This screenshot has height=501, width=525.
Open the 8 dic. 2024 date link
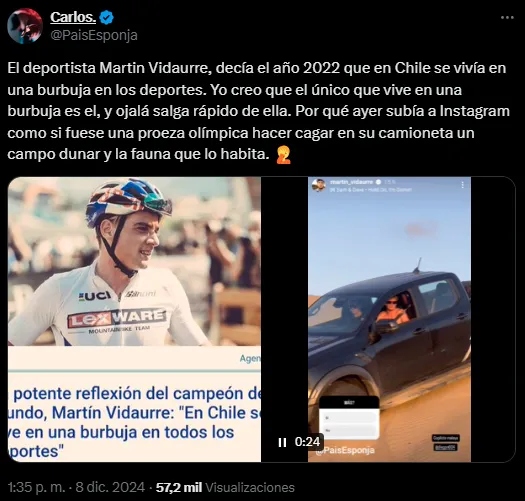[110, 487]
